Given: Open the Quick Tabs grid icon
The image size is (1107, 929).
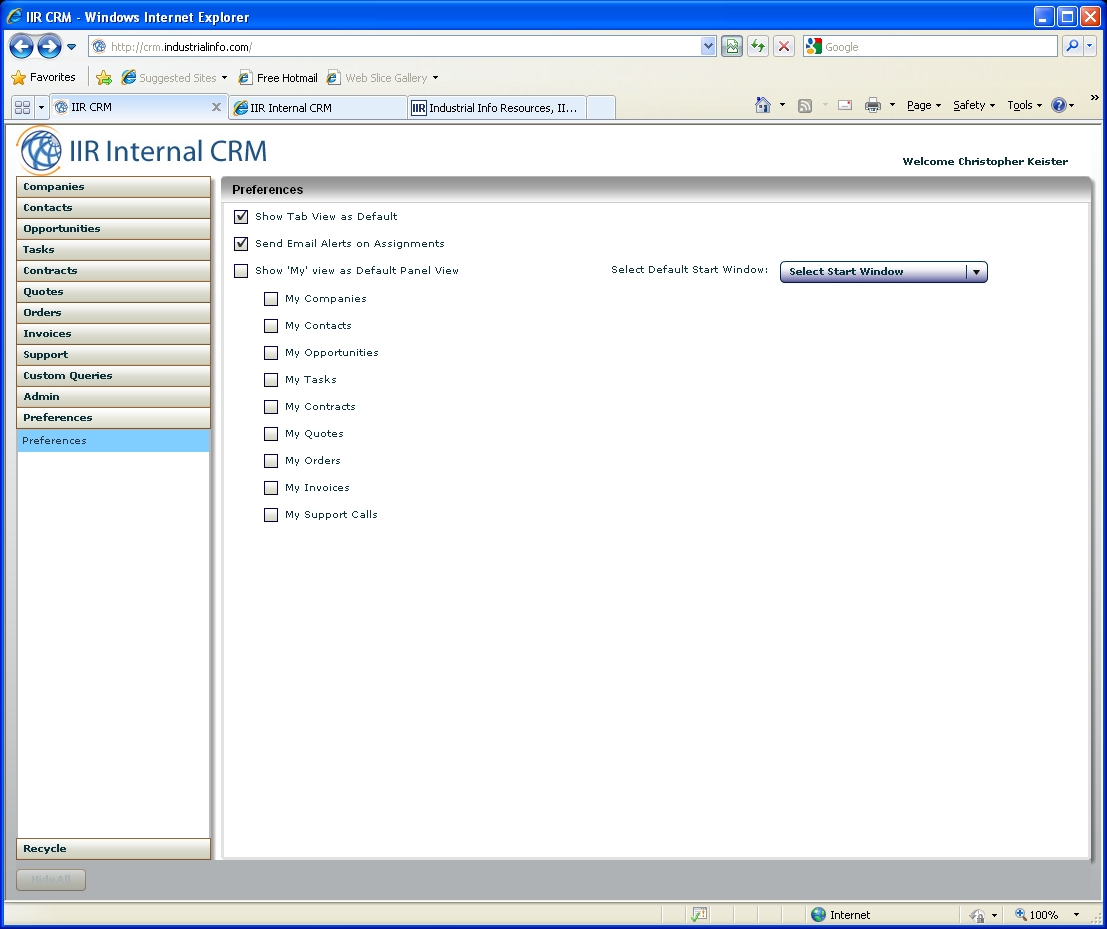Looking at the screenshot, I should click(x=22, y=107).
